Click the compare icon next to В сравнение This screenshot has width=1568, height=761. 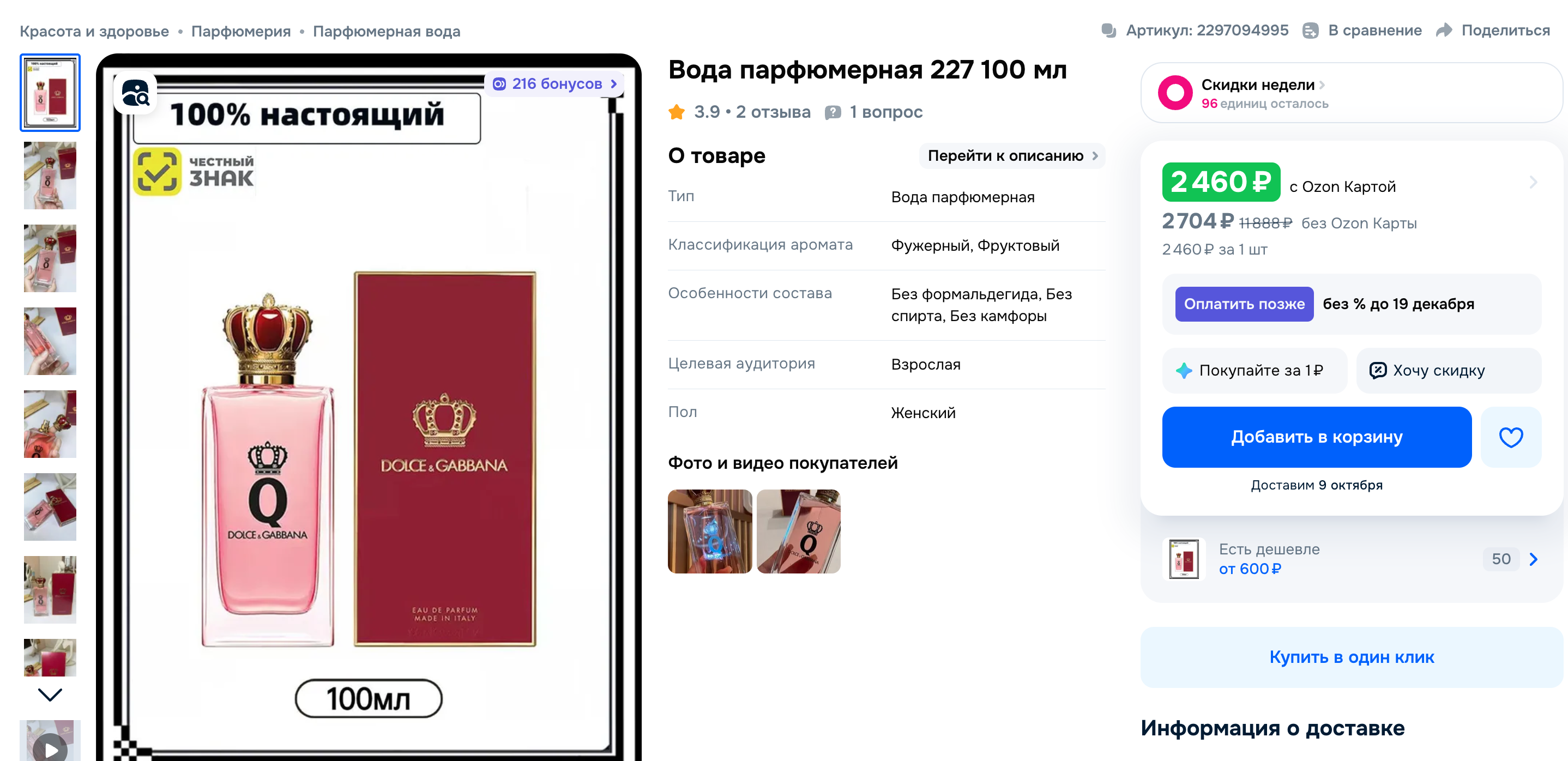pos(1310,31)
